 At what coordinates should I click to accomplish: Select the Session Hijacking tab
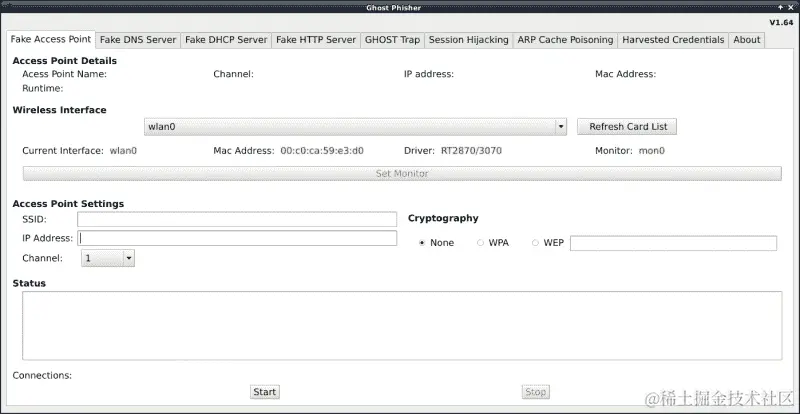click(468, 40)
